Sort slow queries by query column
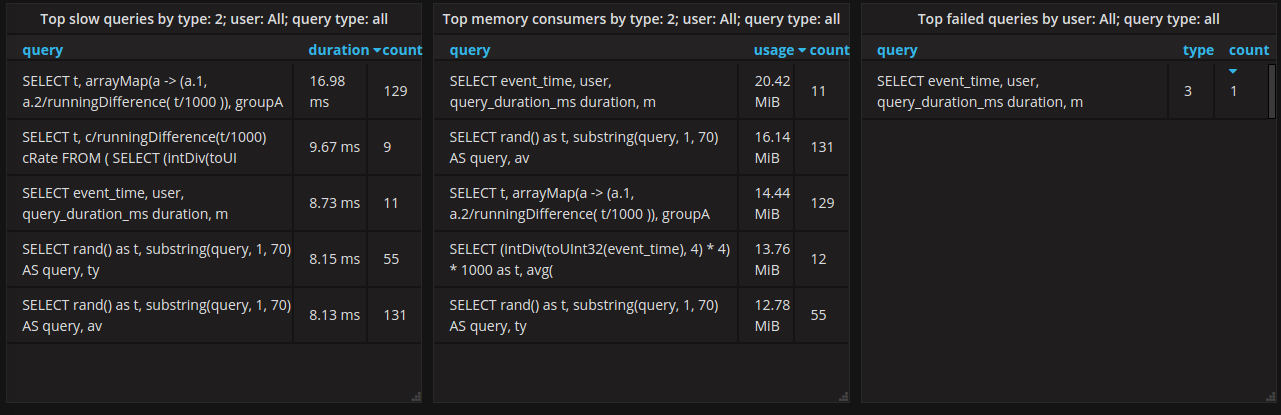The width and height of the screenshot is (1281, 415). [43, 50]
